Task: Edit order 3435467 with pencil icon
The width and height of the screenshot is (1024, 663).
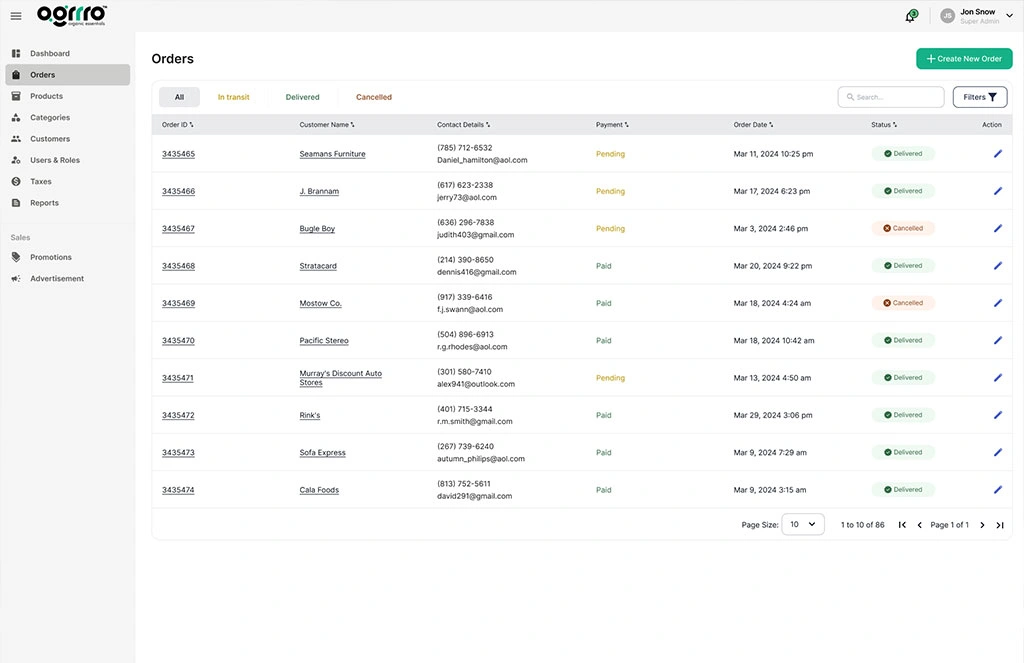Action: point(997,228)
